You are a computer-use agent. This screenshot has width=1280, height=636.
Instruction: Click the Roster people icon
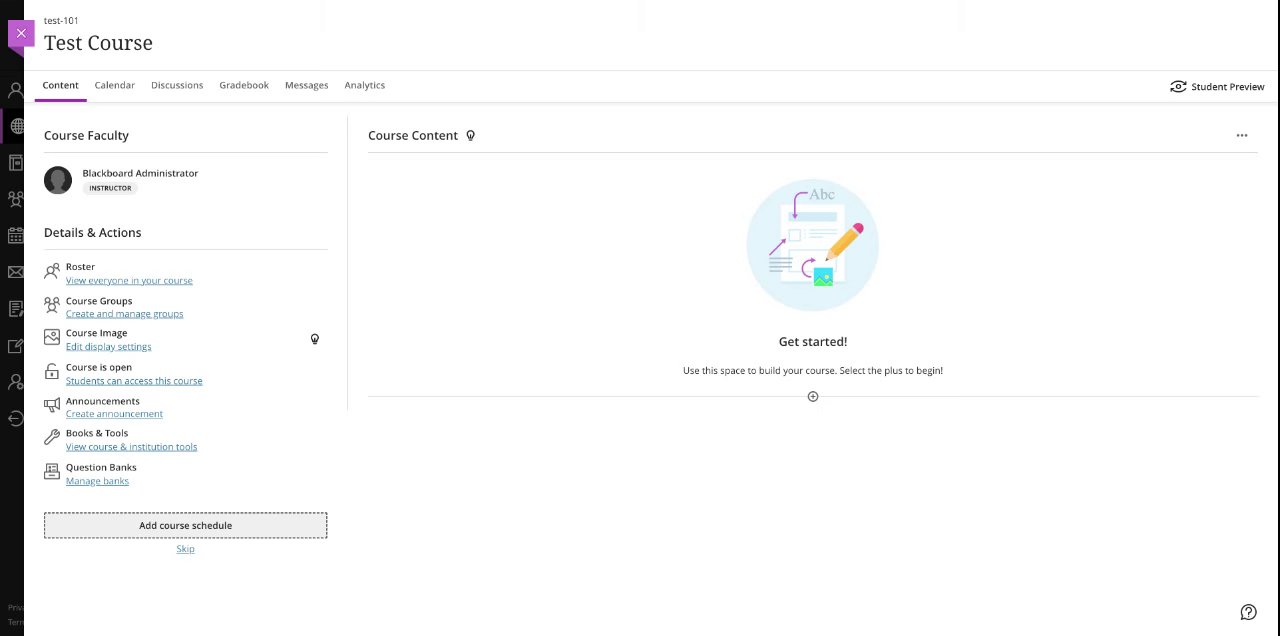[52, 272]
